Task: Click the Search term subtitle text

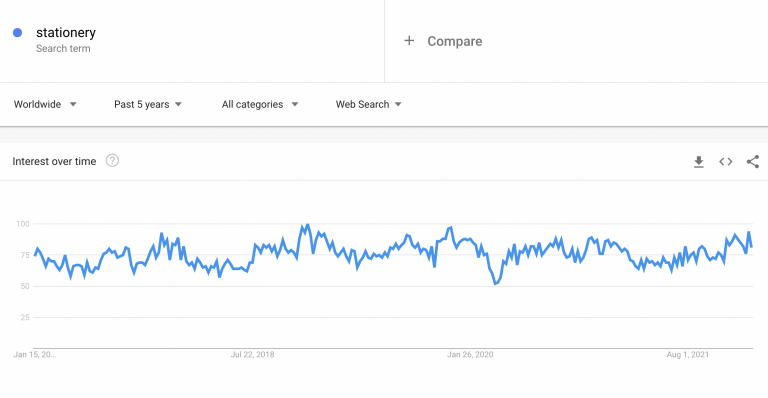Action: [x=63, y=48]
